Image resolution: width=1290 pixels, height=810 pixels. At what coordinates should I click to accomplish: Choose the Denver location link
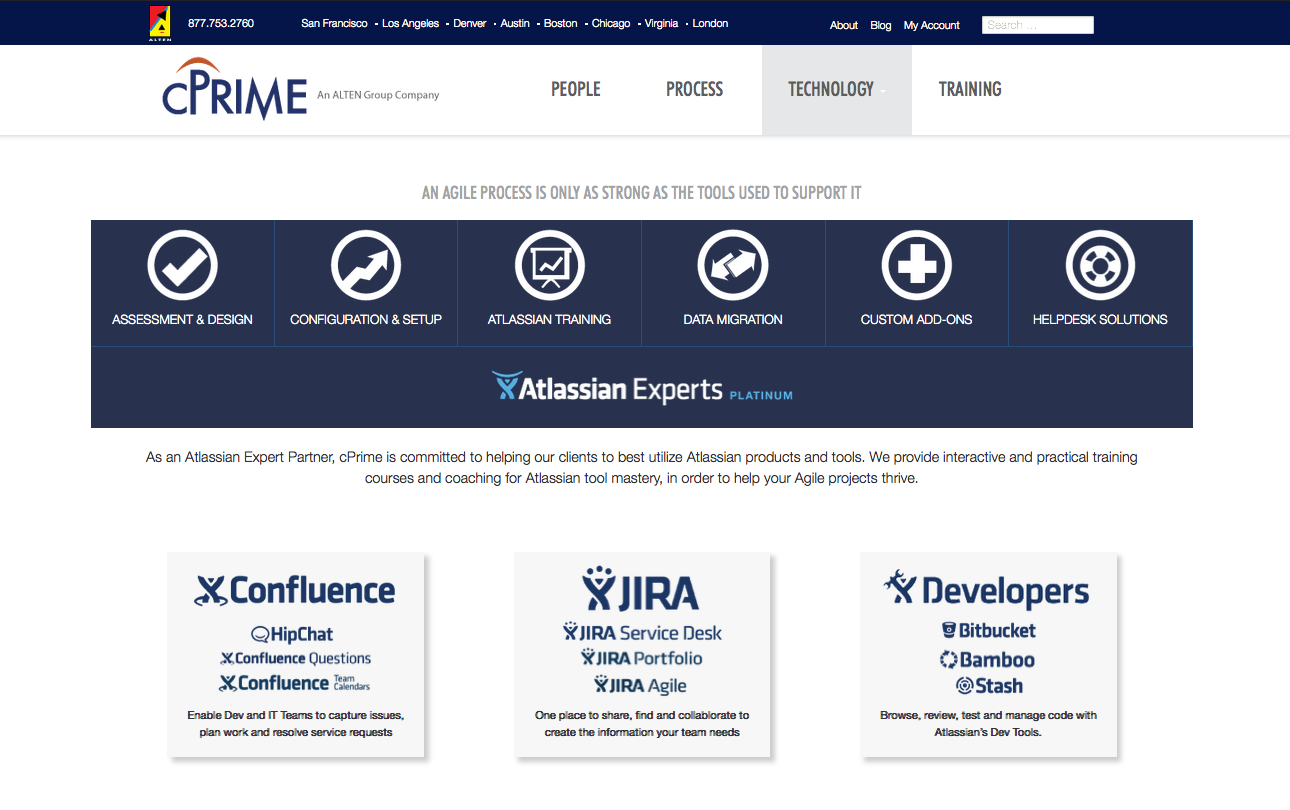470,23
